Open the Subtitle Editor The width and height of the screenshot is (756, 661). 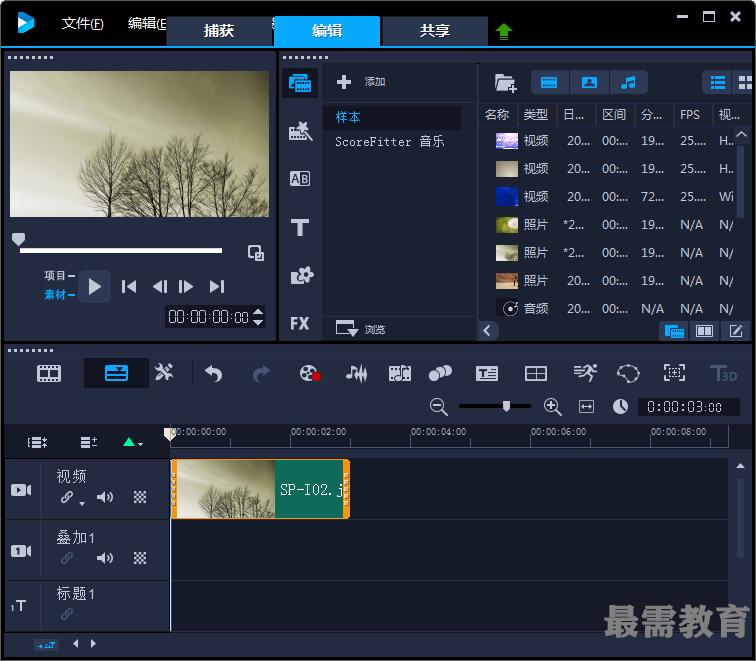(x=487, y=373)
